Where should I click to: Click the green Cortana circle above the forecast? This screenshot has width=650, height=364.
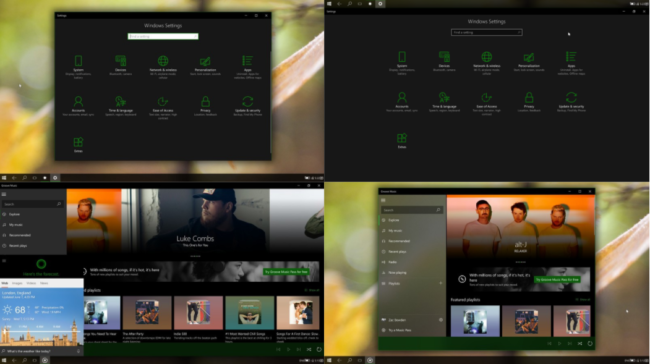coord(41,264)
